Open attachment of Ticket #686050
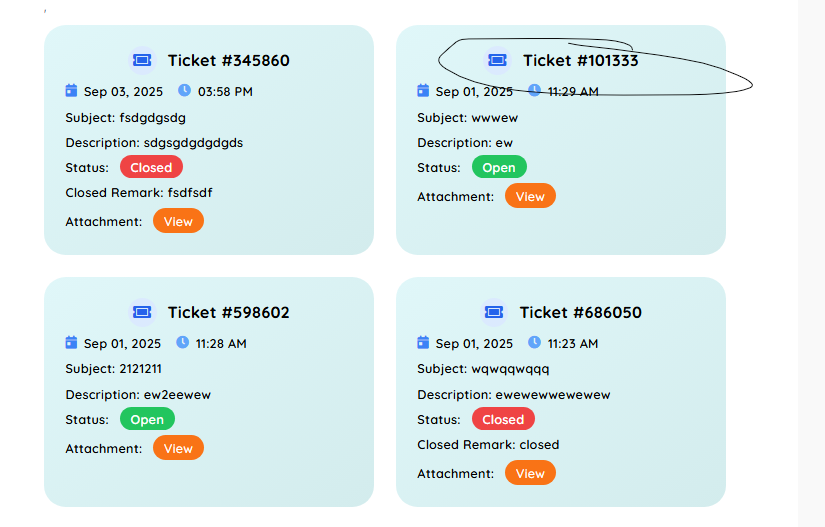 coord(530,473)
